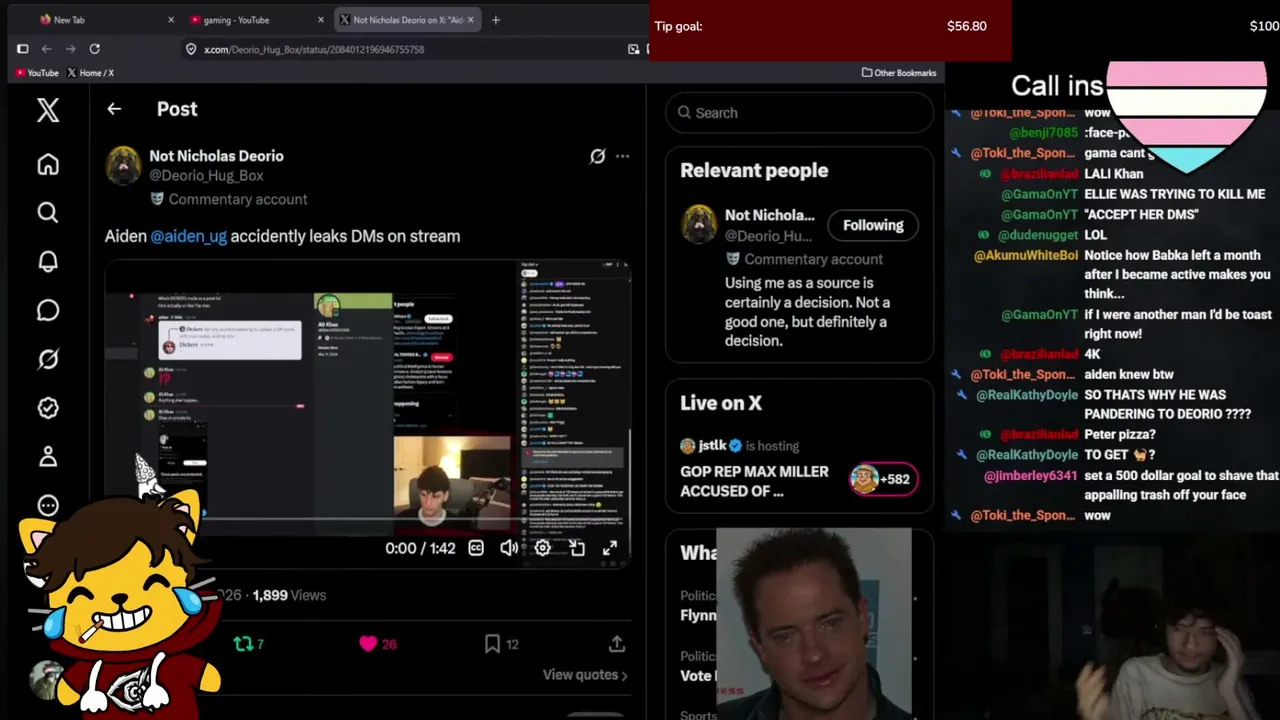Screen dimensions: 1280x720
Task: Click the Tip goal progress bar
Action: [830, 30]
